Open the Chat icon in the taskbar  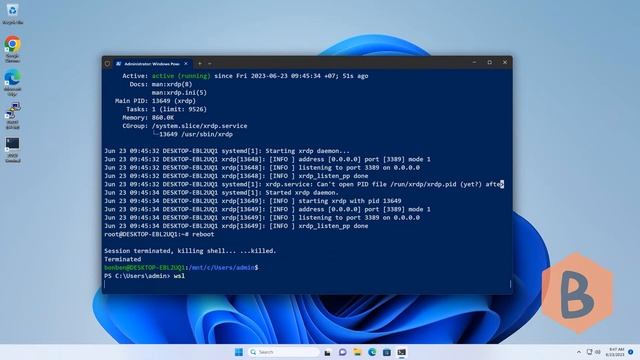(x=342, y=352)
